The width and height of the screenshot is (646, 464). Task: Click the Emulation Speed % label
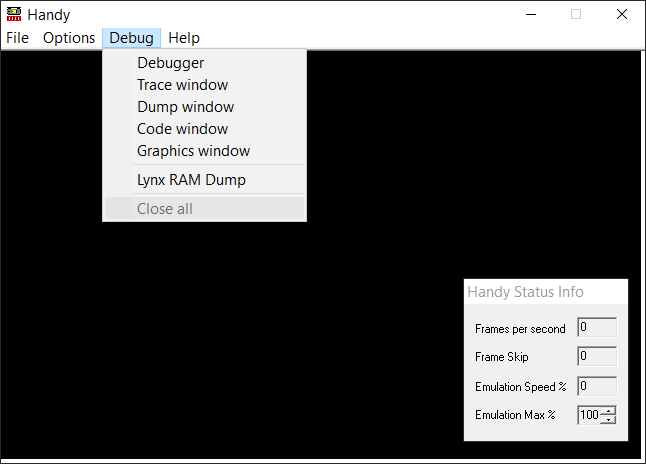(521, 387)
